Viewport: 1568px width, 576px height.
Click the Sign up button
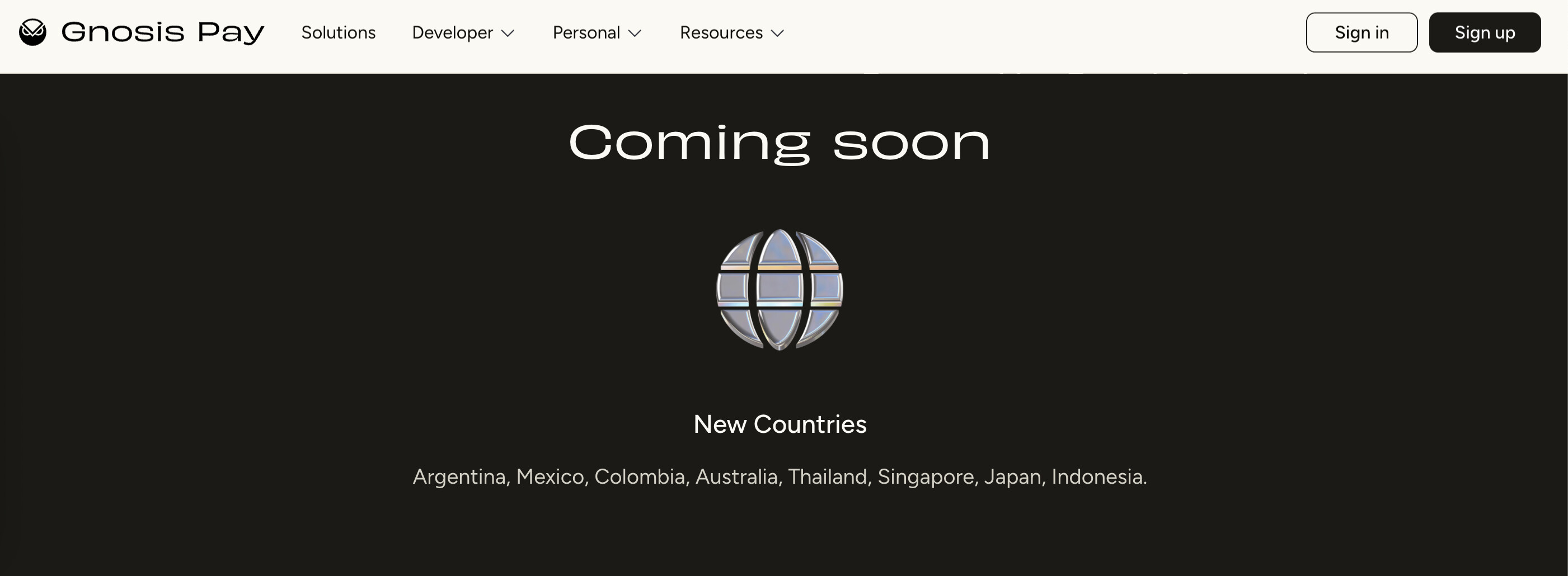coord(1485,32)
